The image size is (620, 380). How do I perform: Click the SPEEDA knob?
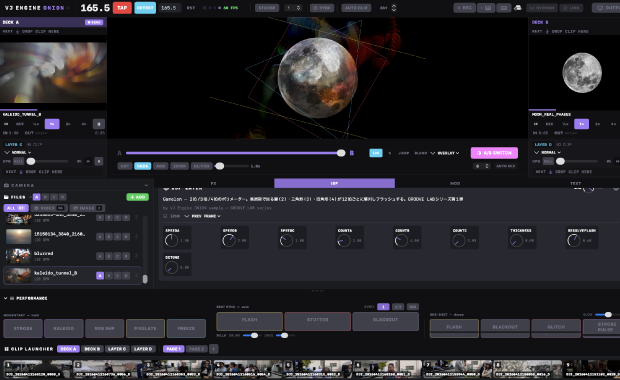point(171,240)
